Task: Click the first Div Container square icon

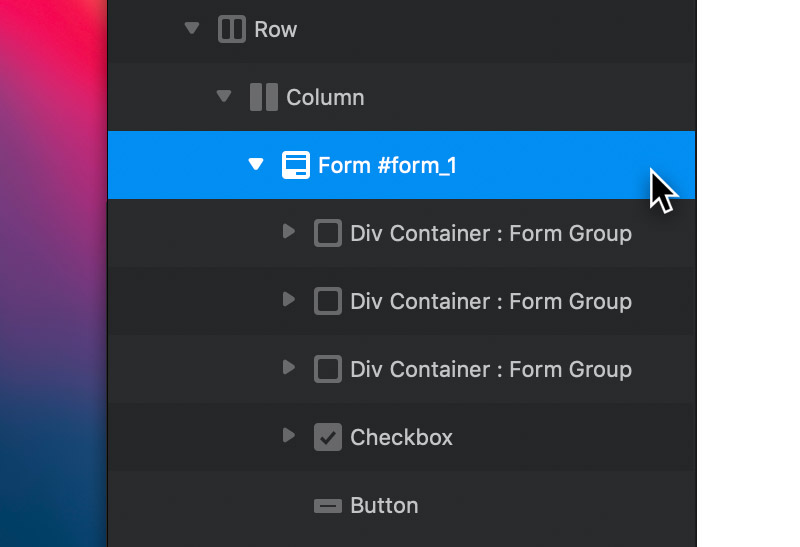Action: pos(328,233)
